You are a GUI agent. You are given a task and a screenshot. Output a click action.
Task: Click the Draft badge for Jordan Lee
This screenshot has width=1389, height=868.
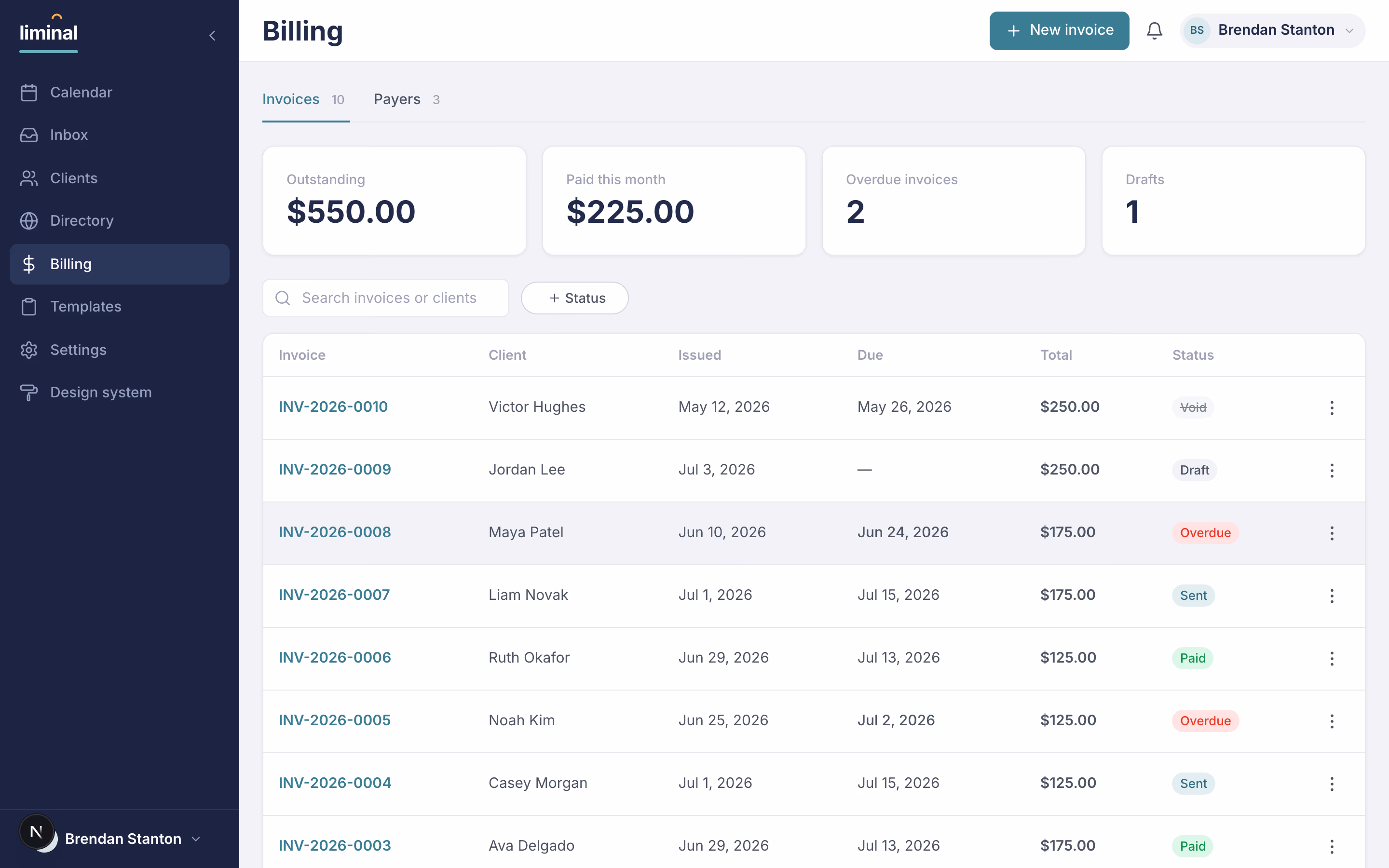tap(1195, 470)
